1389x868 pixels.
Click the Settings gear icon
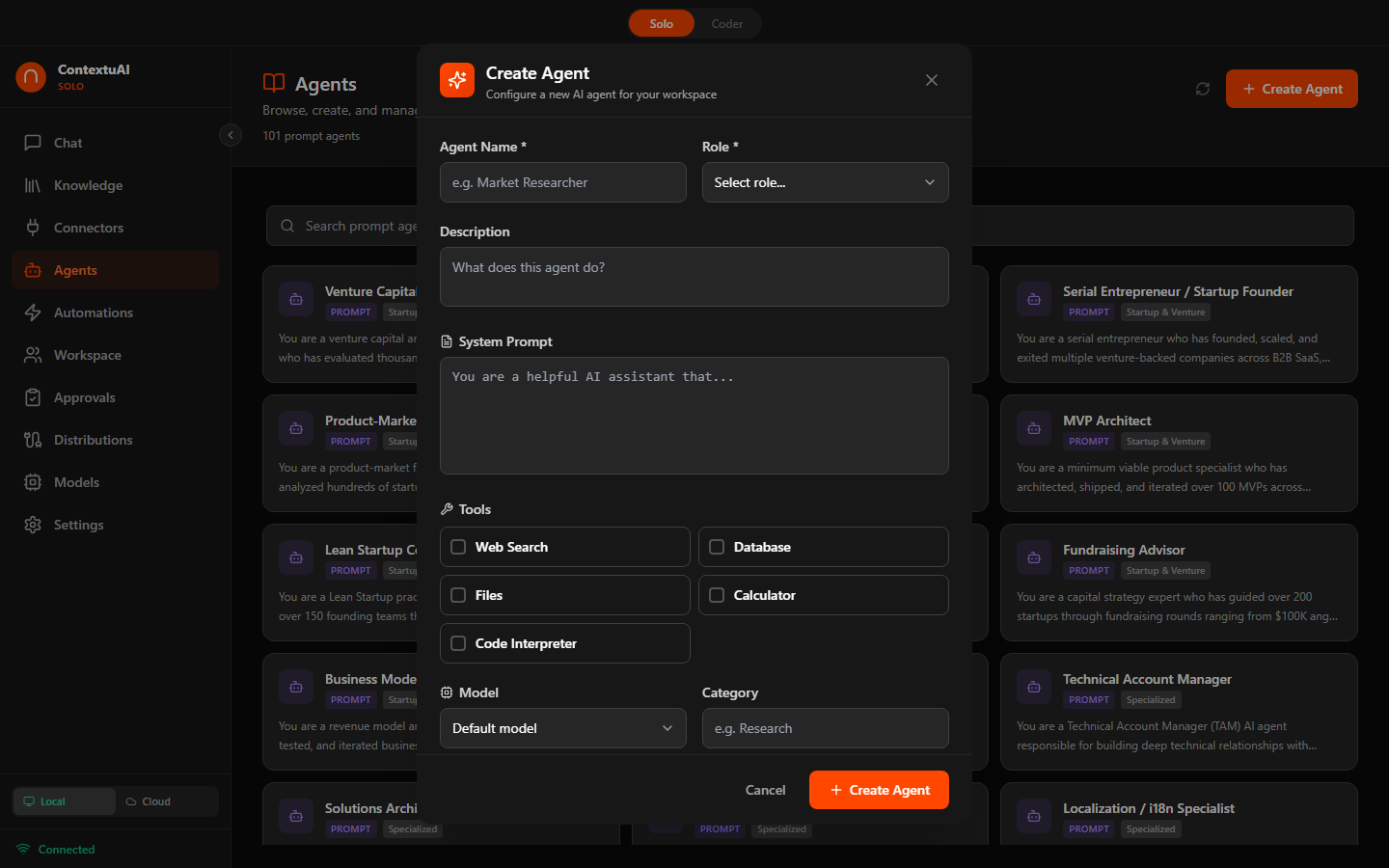click(33, 525)
